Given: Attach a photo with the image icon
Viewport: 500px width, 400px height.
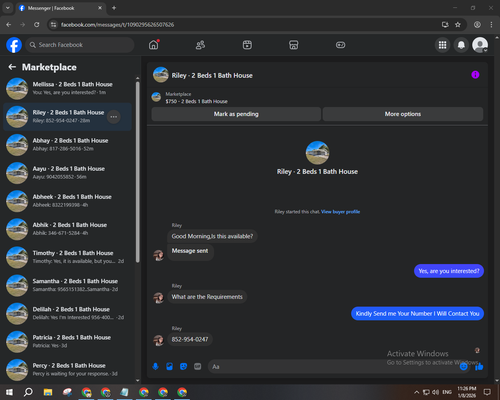Looking at the screenshot, I should [169, 367].
